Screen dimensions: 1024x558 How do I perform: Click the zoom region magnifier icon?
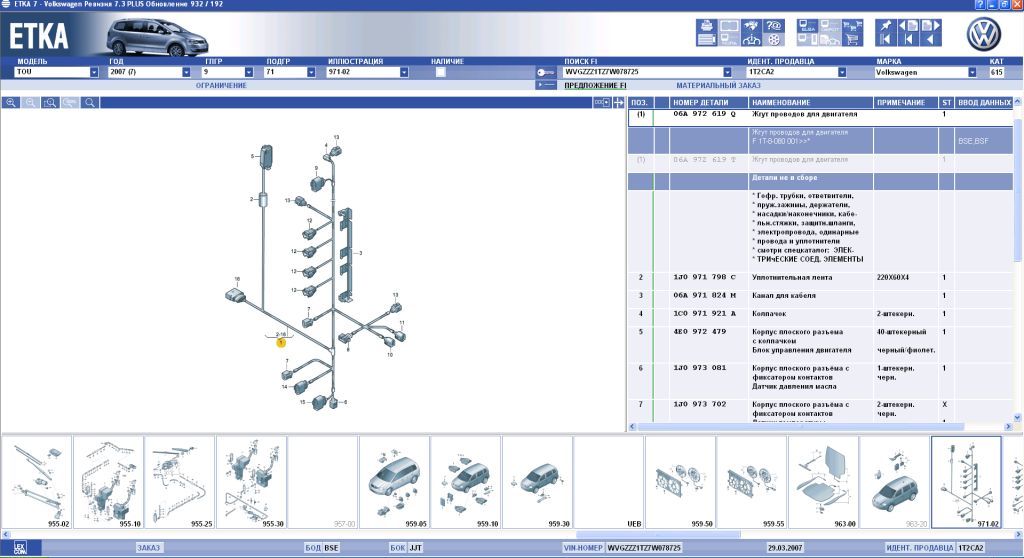point(50,103)
